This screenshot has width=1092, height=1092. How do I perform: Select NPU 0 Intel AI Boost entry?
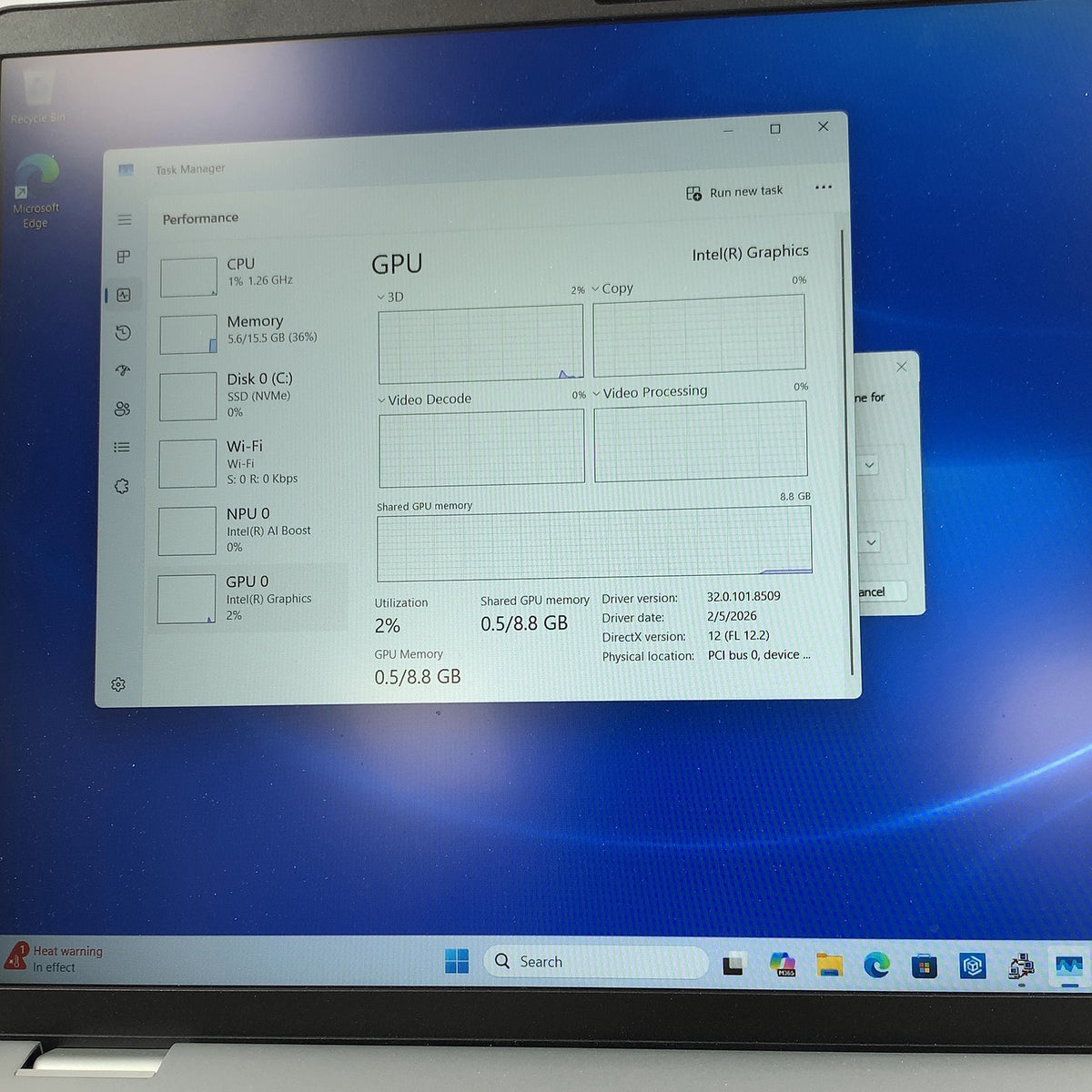[x=248, y=531]
